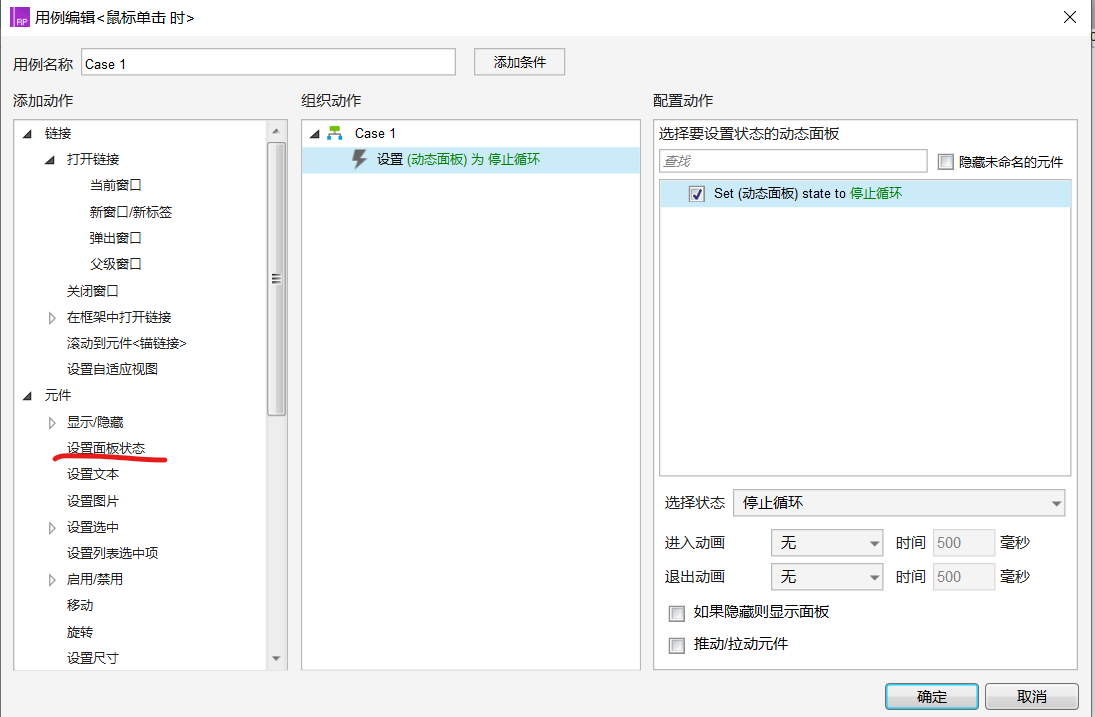The width and height of the screenshot is (1095, 717).
Task: Collapse the 元件 tree section
Action: click(27, 396)
